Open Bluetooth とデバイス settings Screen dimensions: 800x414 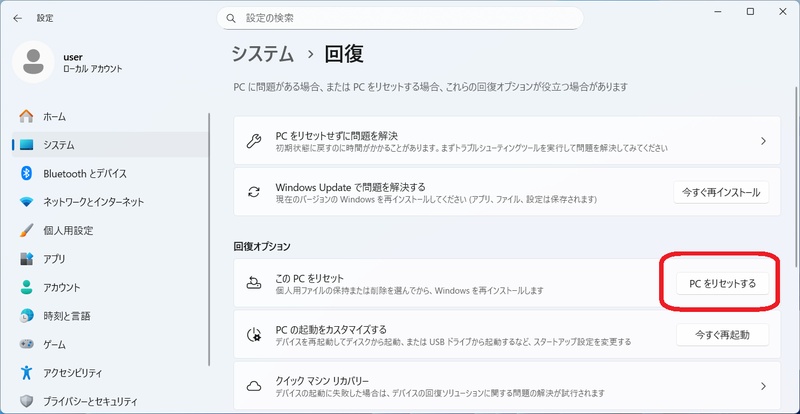110,174
